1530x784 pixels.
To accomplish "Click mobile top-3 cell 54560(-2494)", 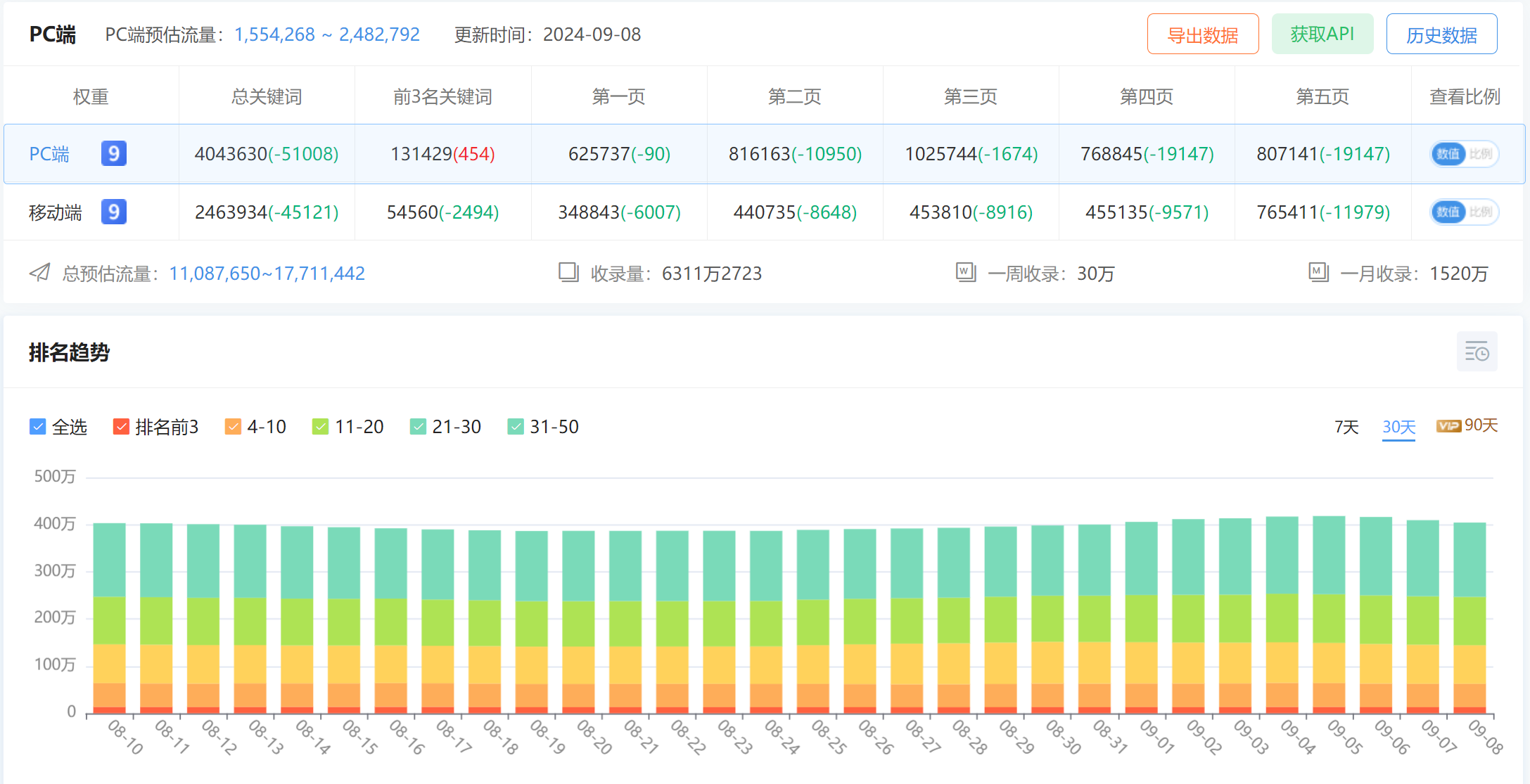I will click(442, 212).
